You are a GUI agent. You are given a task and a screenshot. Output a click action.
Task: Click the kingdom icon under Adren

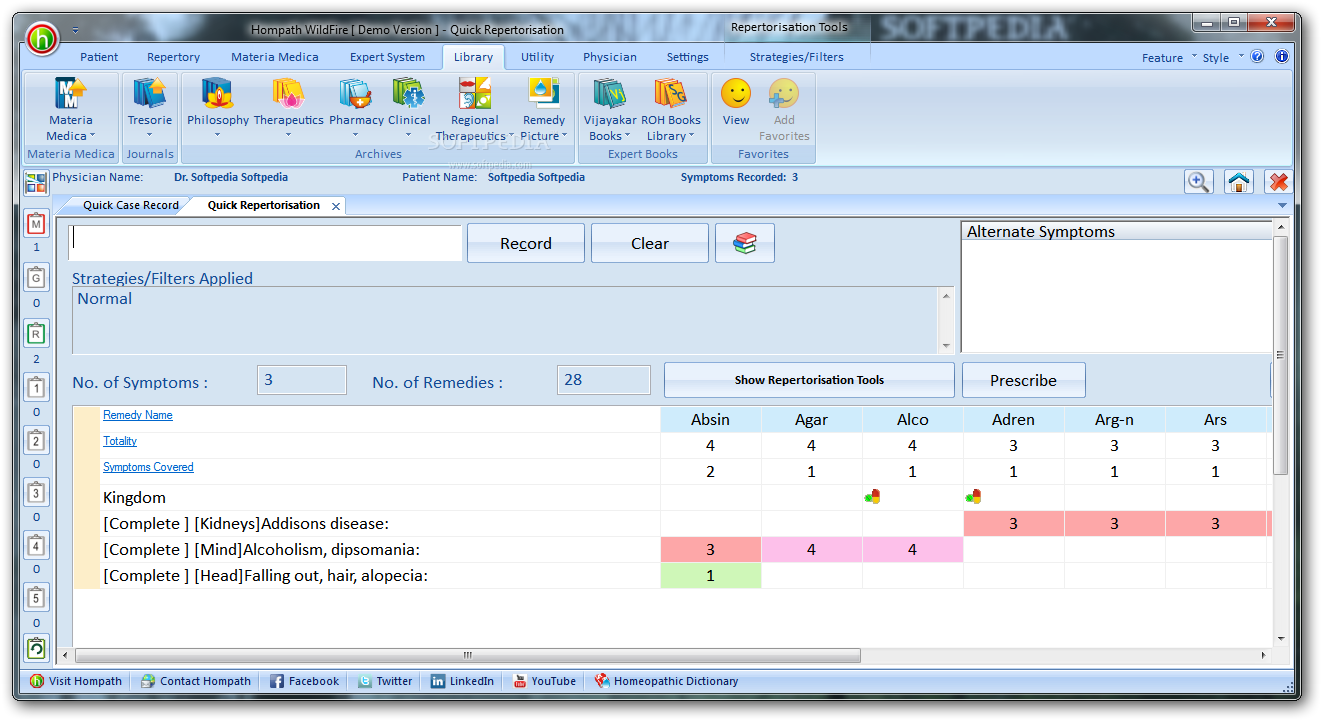(973, 497)
